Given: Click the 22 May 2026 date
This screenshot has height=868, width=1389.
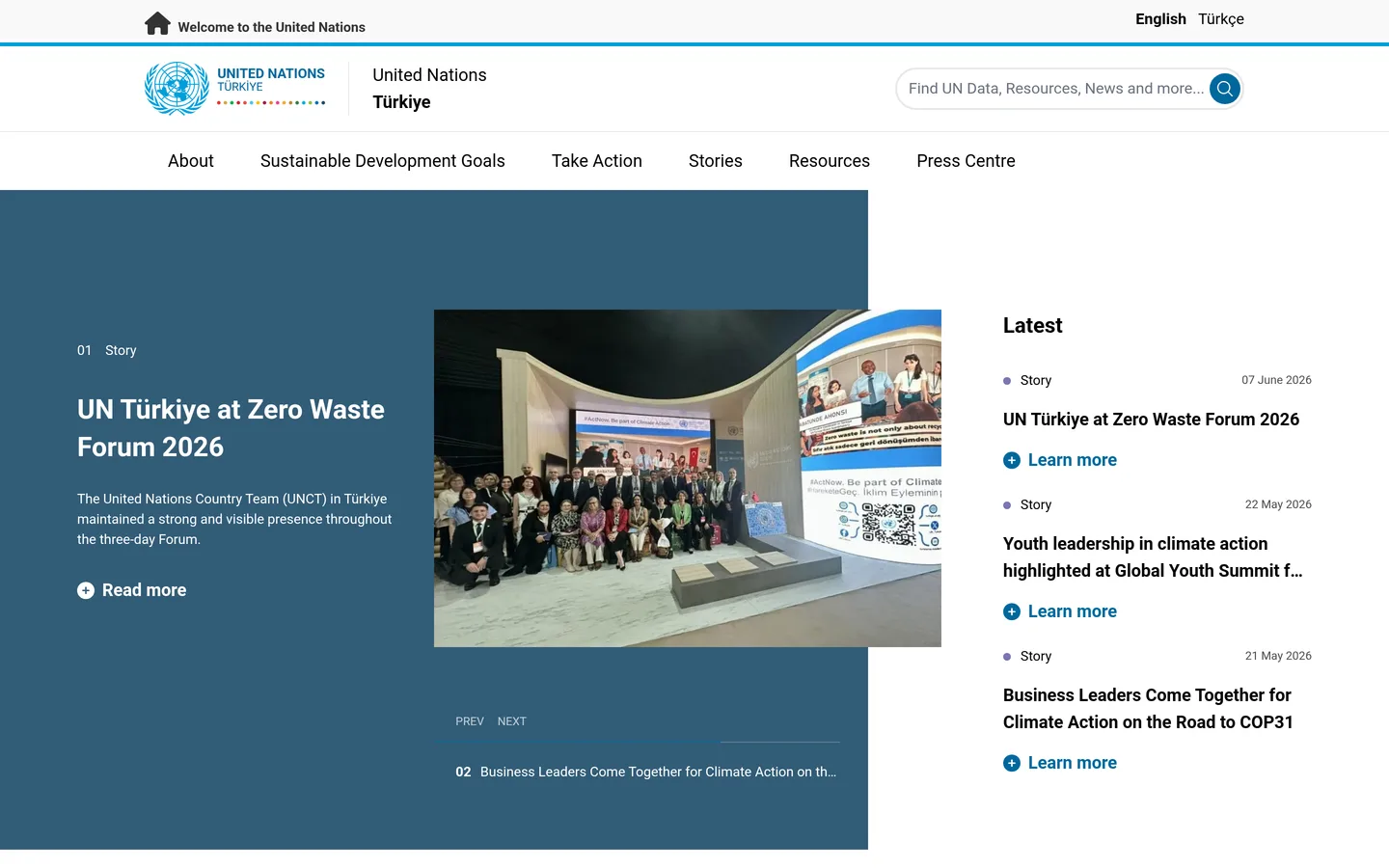Looking at the screenshot, I should 1278,504.
